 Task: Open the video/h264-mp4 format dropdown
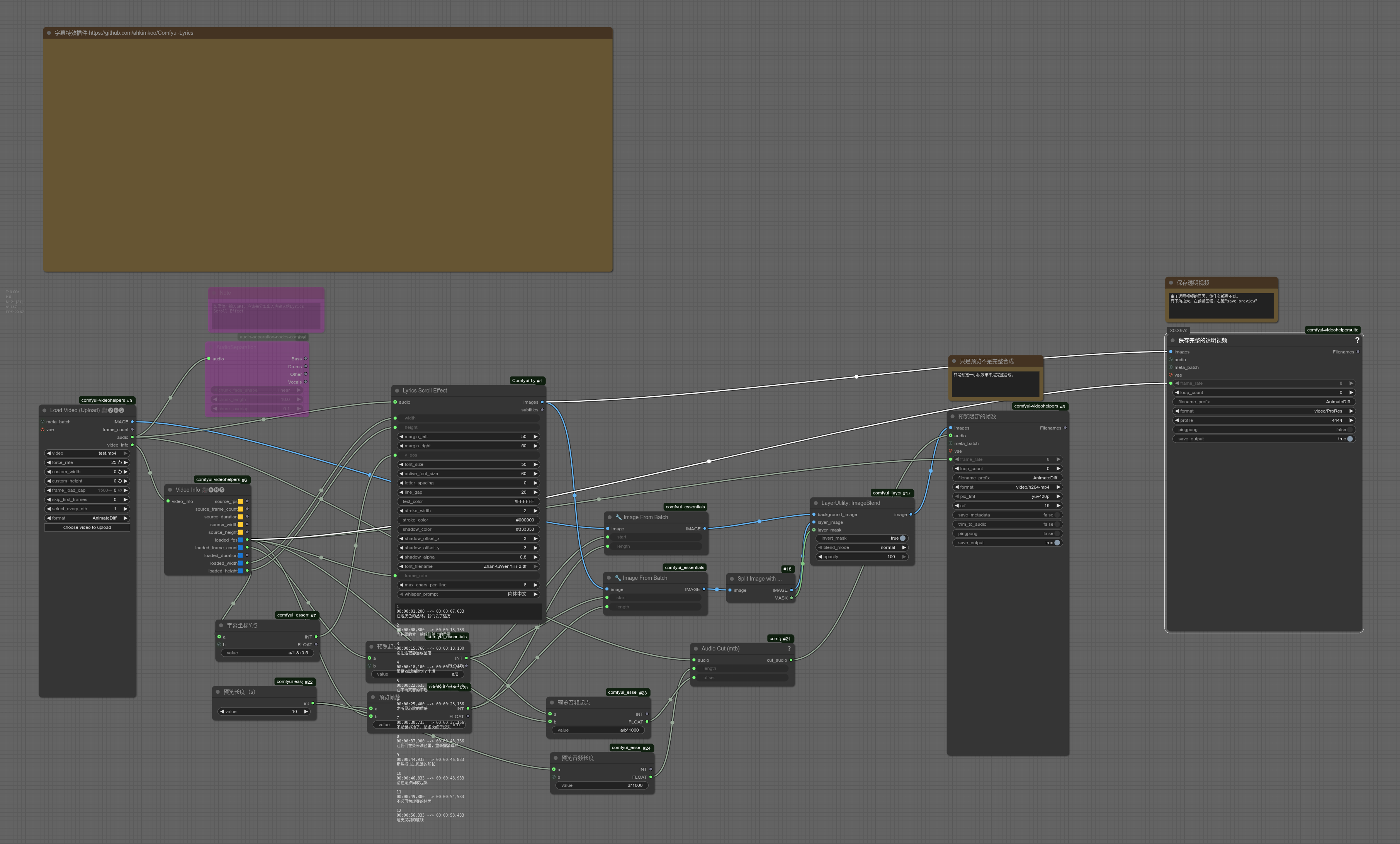pyautogui.click(x=1008, y=487)
